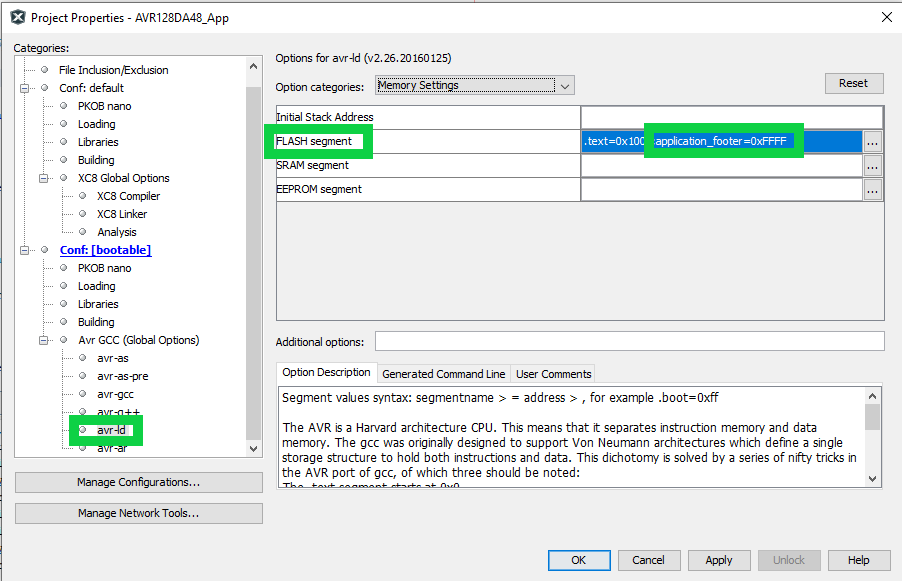Collapse XC8 Global Options node
This screenshot has height=581, width=902.
pos(44,178)
